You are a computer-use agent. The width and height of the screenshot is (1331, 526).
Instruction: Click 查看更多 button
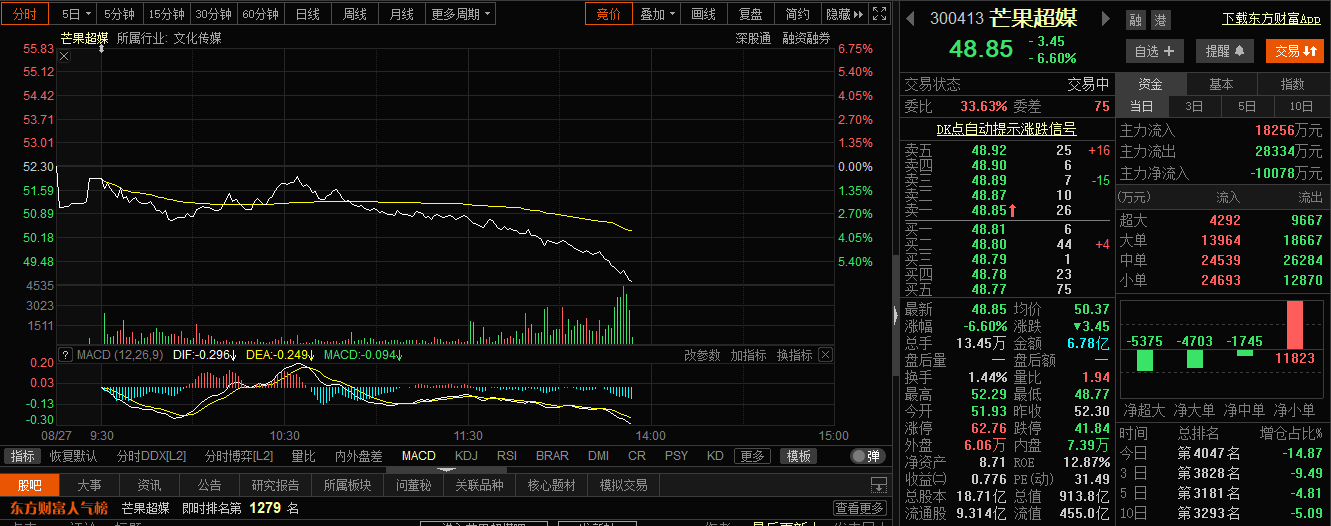(x=860, y=508)
